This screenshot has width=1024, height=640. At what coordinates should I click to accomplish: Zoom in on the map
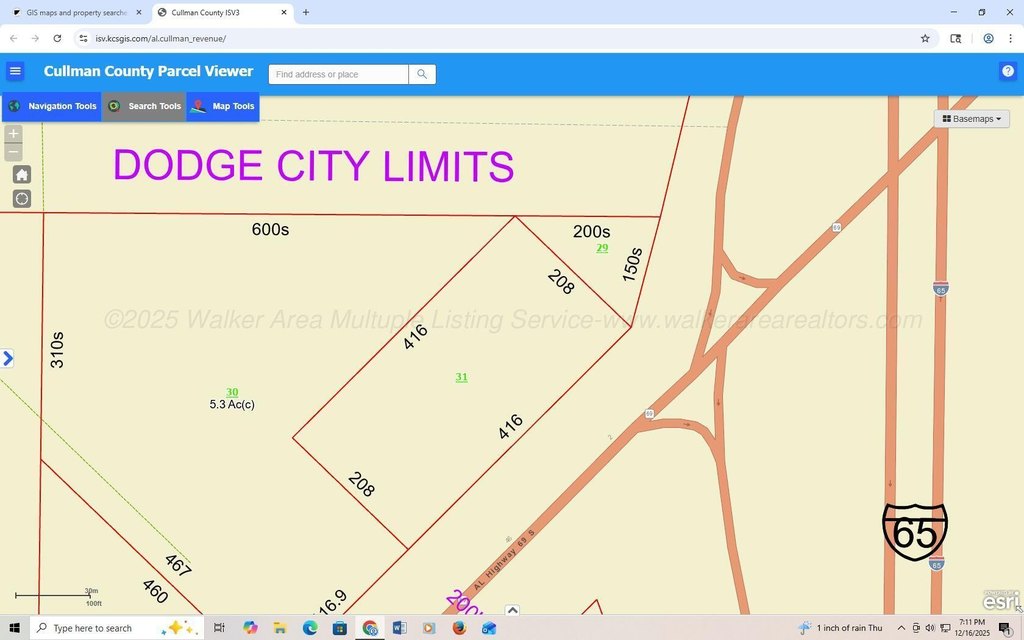pos(13,134)
